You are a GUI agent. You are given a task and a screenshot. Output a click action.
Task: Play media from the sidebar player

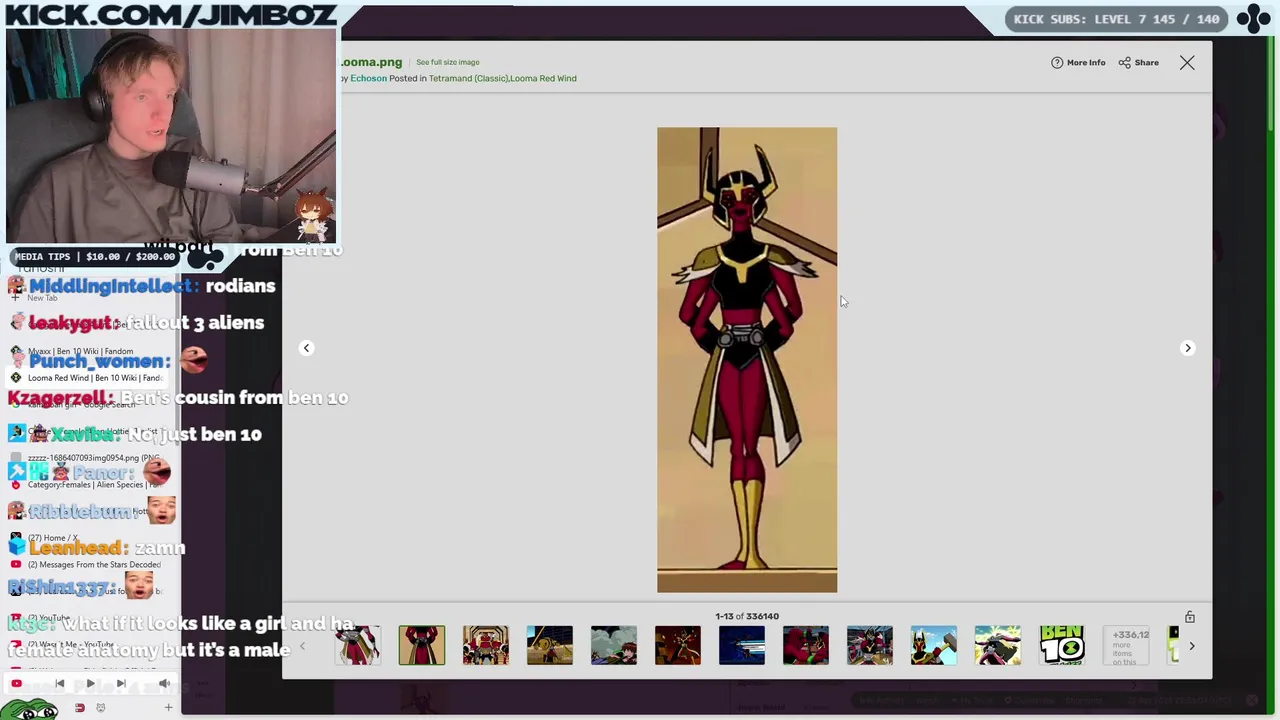pyautogui.click(x=90, y=684)
